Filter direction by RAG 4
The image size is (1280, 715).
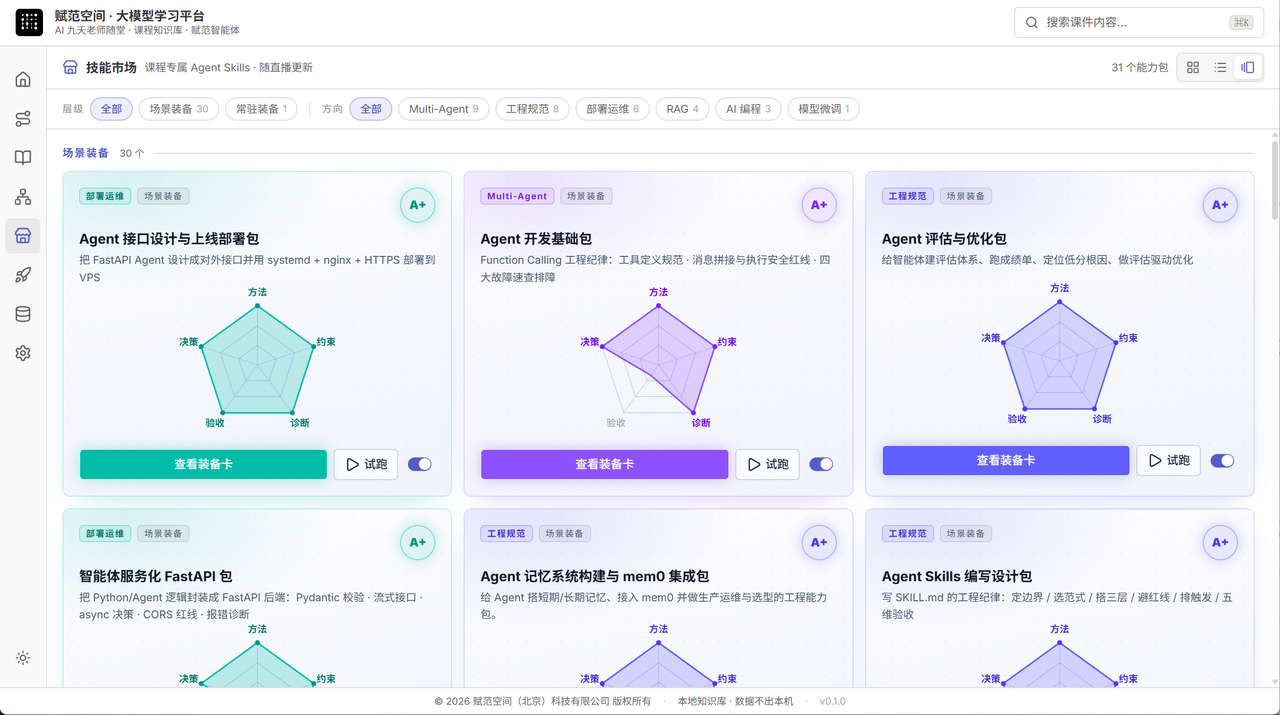click(x=683, y=109)
